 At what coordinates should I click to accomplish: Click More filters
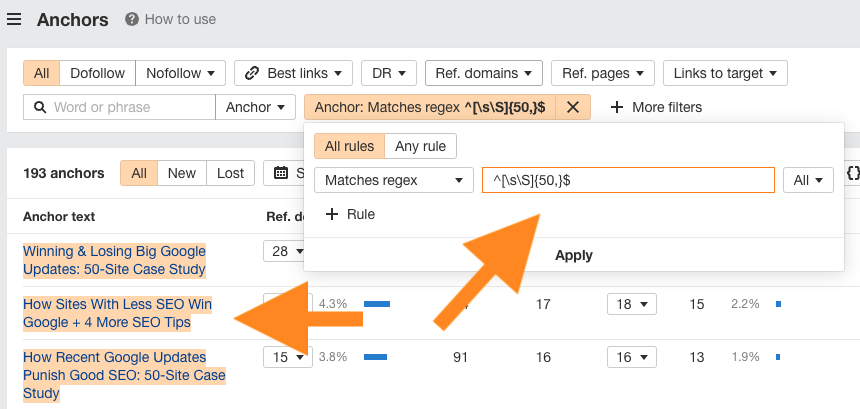(x=656, y=107)
